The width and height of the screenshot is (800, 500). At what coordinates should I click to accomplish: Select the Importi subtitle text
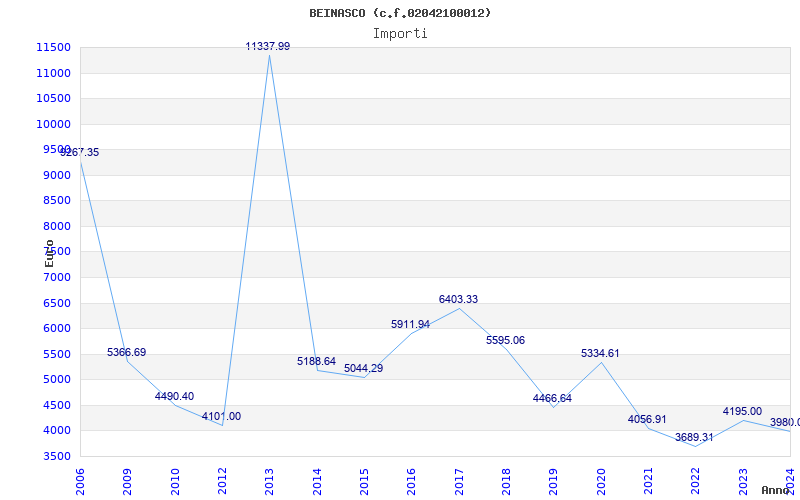400,34
